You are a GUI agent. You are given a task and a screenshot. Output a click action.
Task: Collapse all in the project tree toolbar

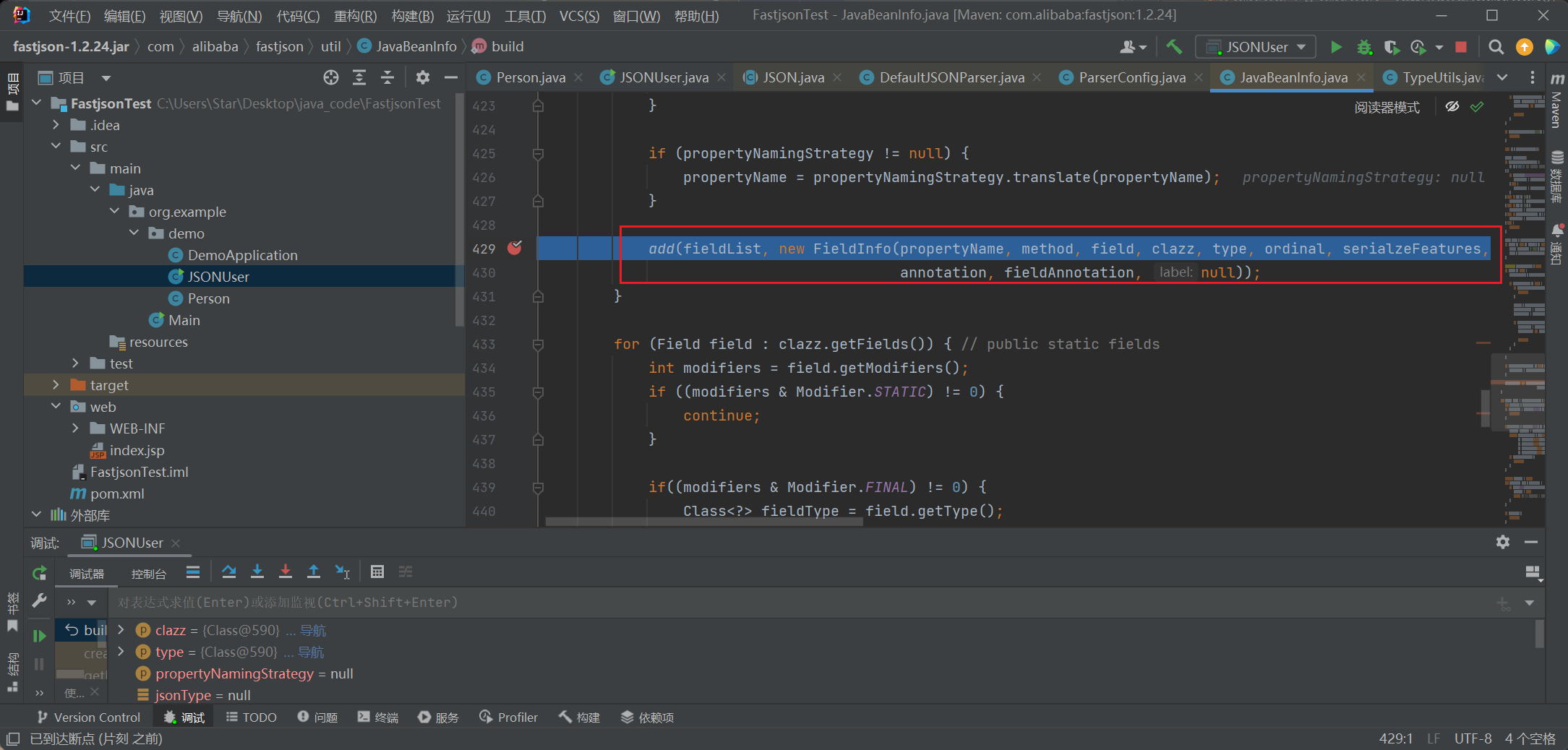tap(387, 77)
